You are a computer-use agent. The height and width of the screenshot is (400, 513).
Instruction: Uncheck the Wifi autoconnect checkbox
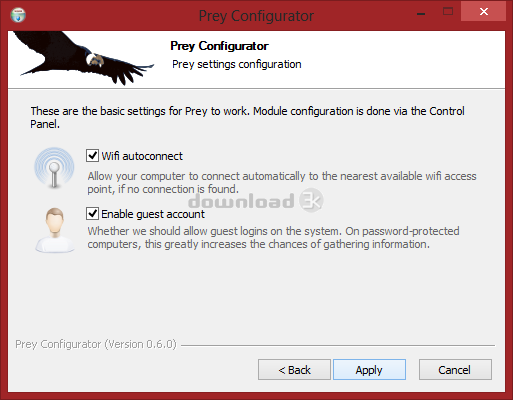(92, 156)
